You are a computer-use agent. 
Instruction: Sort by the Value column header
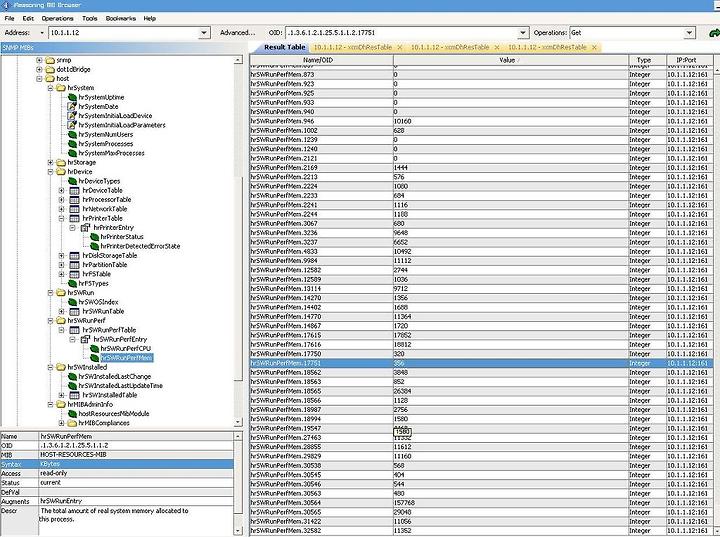[511, 60]
